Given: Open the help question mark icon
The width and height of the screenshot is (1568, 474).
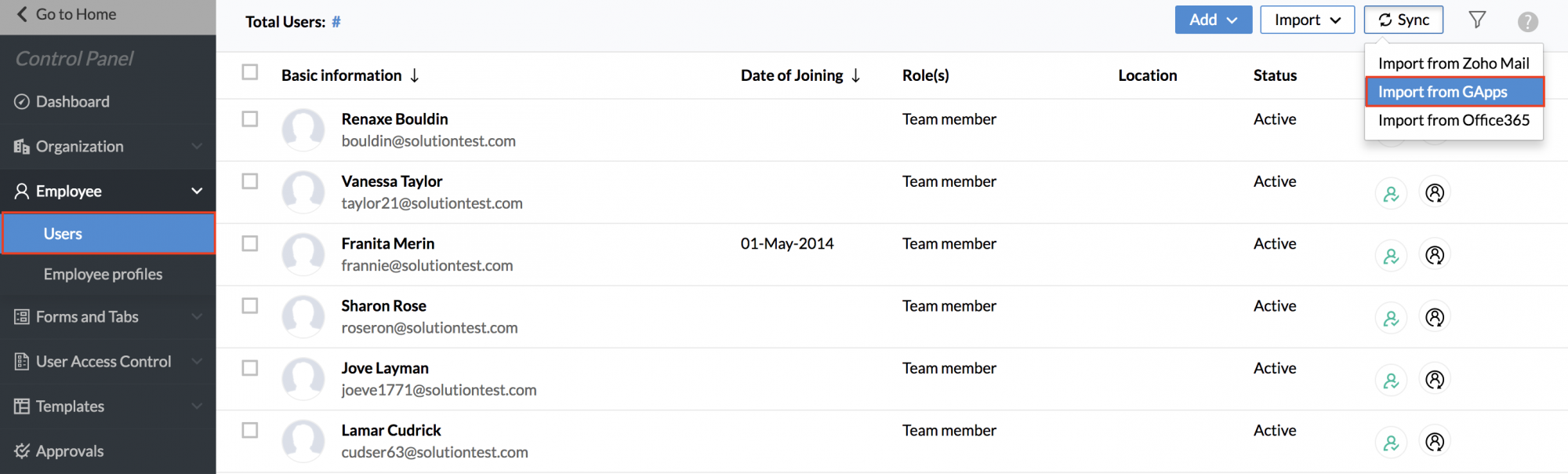Looking at the screenshot, I should tap(1527, 21).
